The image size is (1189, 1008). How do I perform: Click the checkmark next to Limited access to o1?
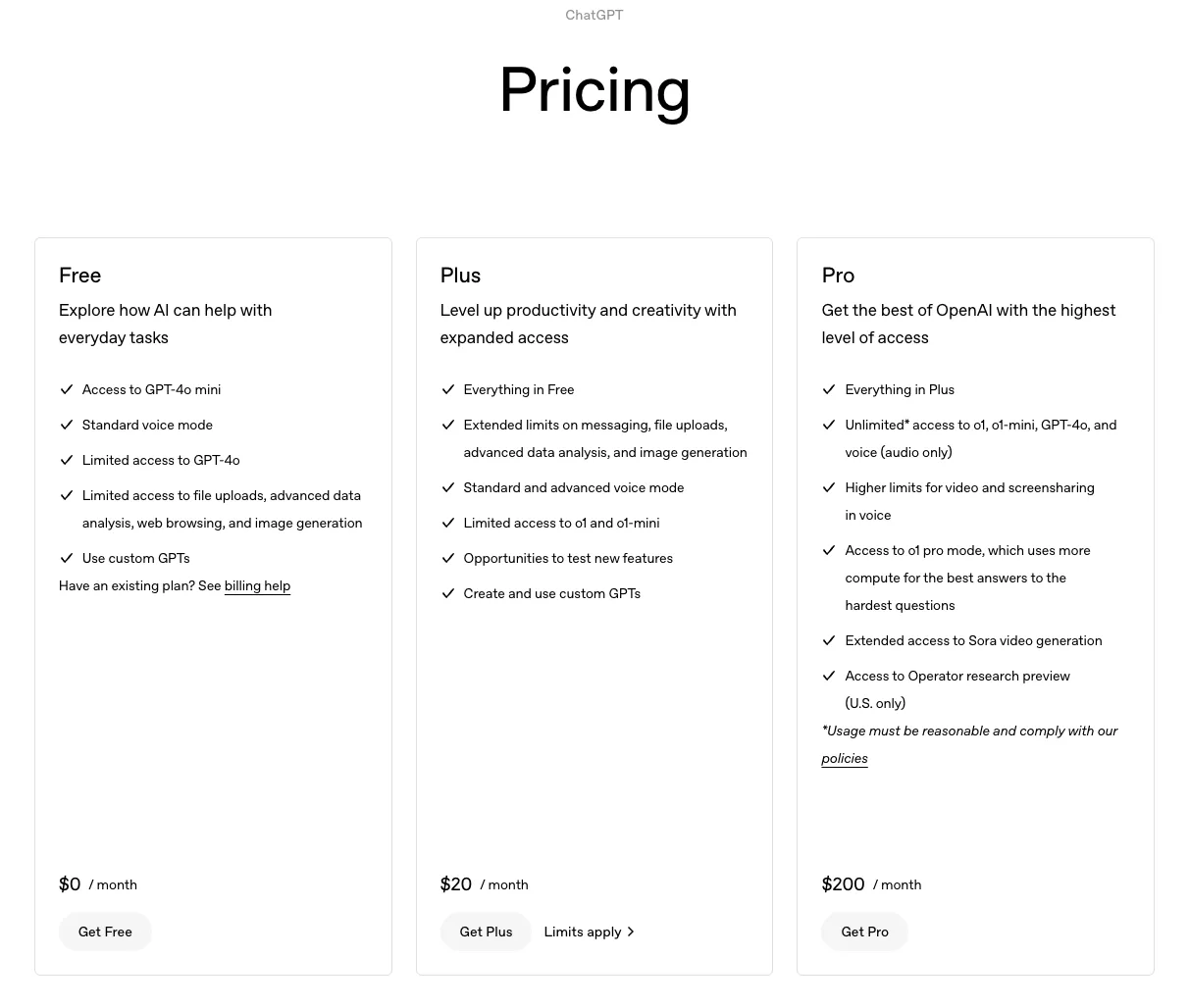coord(448,523)
